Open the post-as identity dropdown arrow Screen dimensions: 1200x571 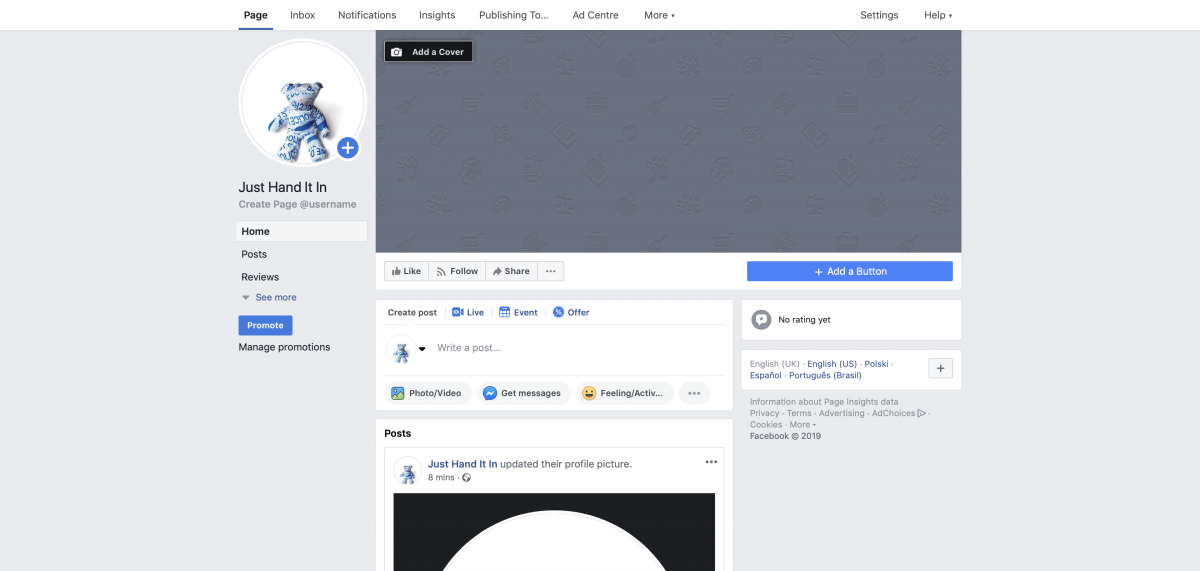[x=422, y=349]
